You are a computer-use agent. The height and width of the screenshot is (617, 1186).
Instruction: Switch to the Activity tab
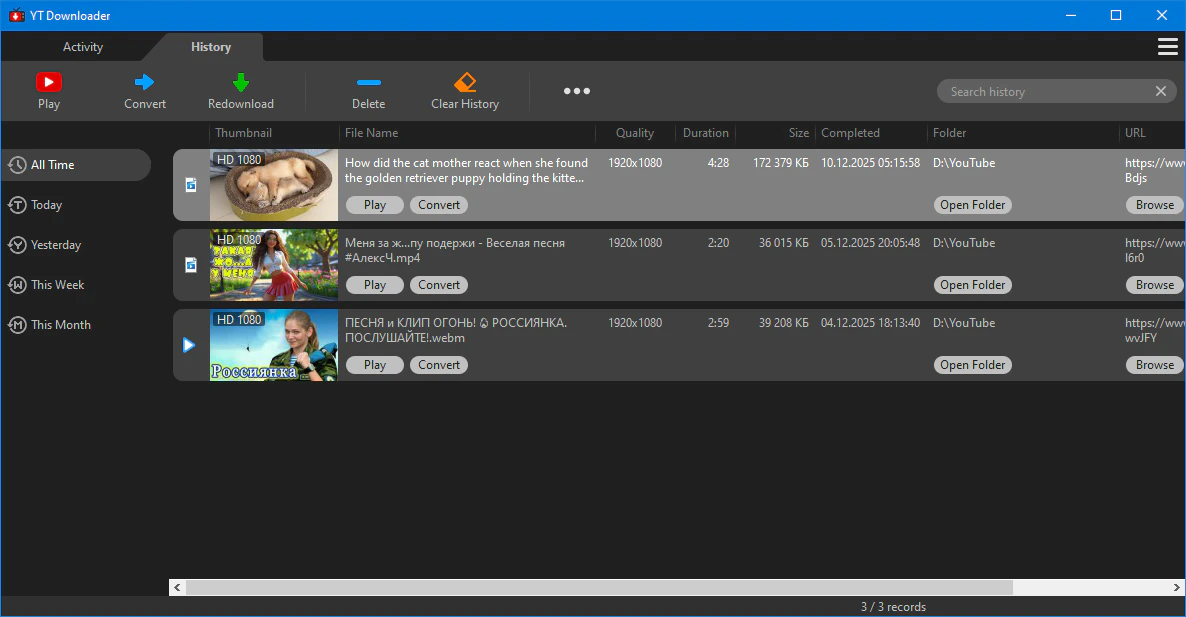pos(82,47)
